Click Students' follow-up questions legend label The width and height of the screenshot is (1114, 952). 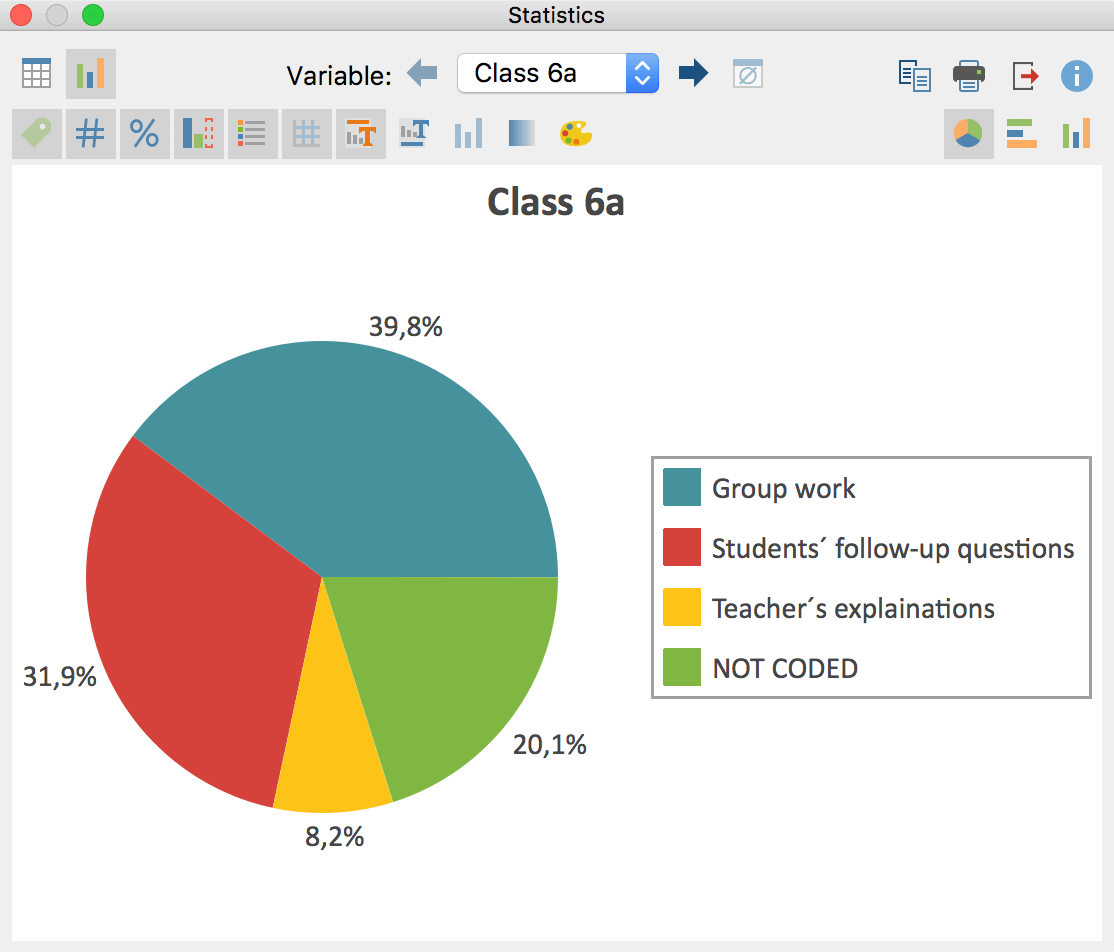pyautogui.click(x=893, y=548)
